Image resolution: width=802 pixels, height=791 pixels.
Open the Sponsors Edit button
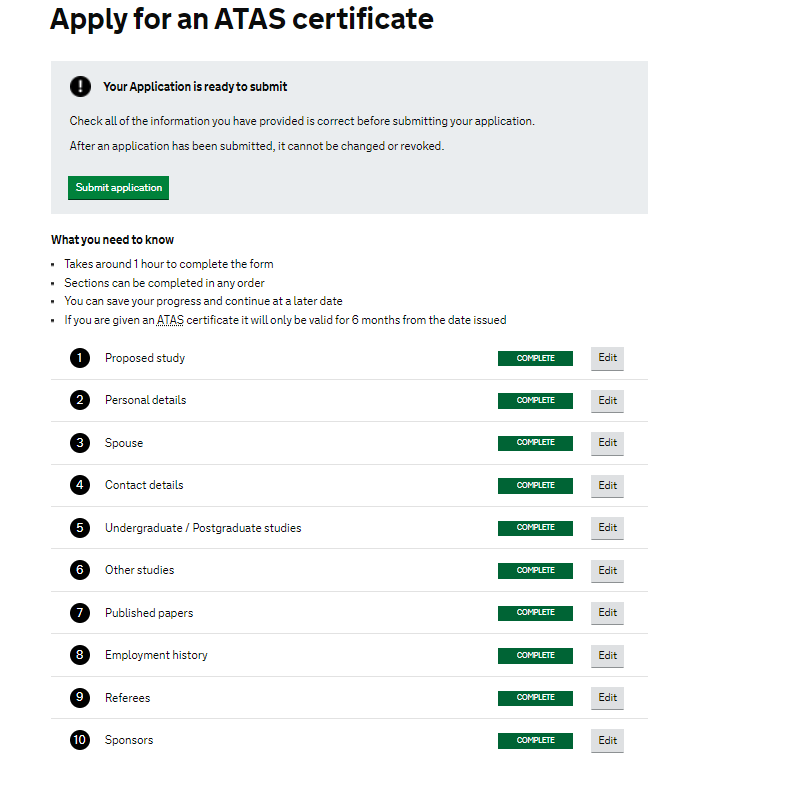click(x=607, y=740)
